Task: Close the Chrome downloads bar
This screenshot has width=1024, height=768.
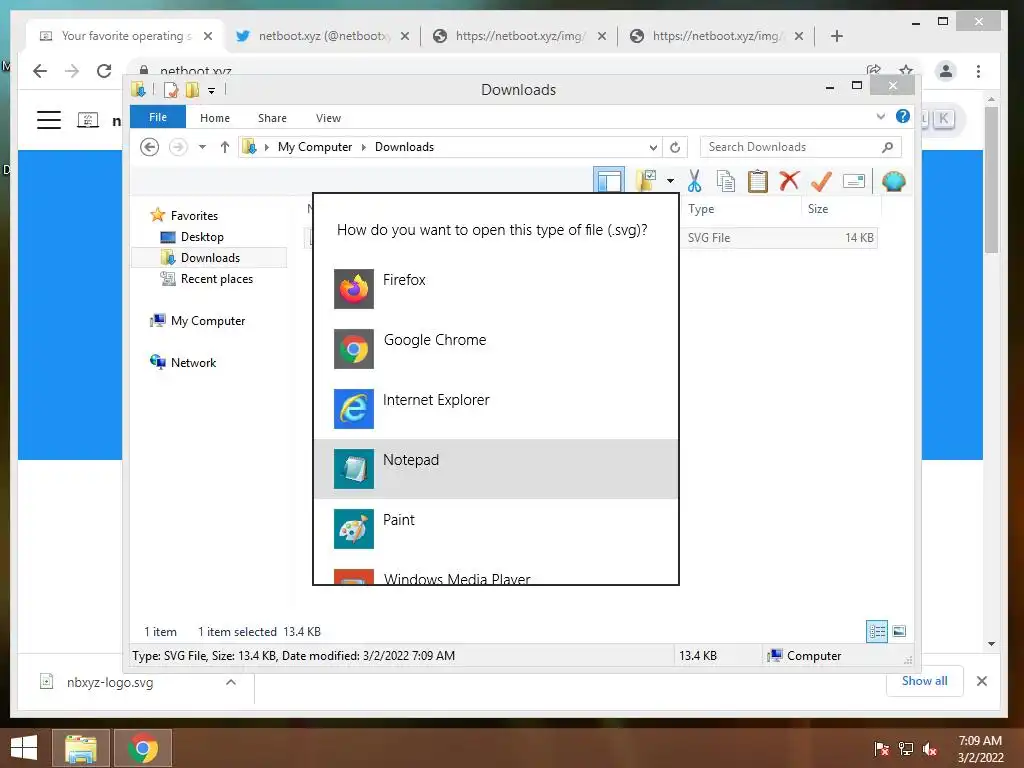Action: click(x=982, y=681)
